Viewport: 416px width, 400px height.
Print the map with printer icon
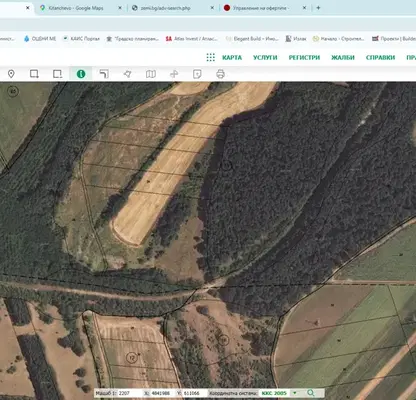[220, 74]
